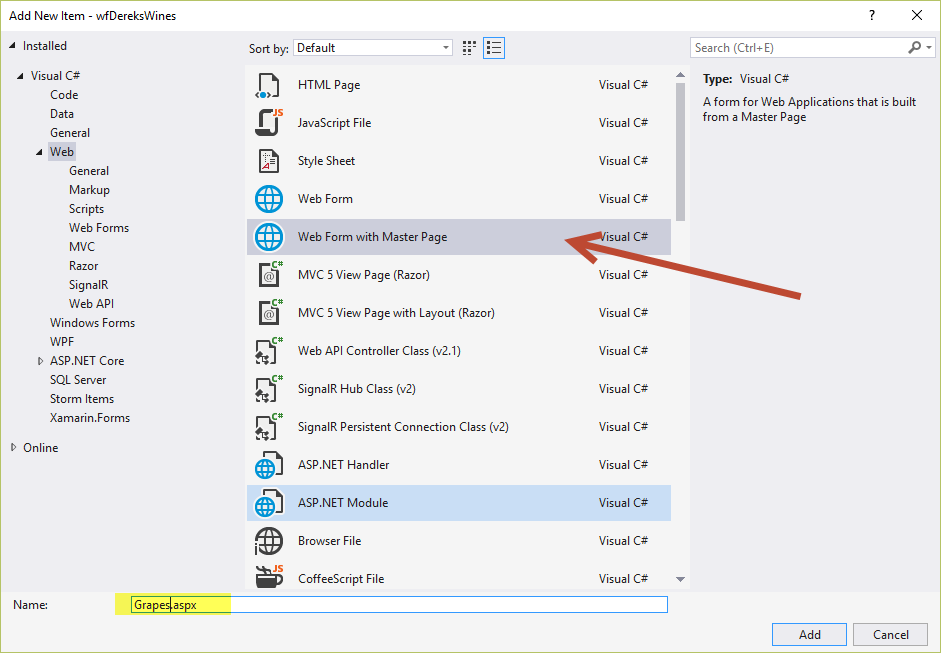Click the JavaScript File template icon
The image size is (941, 653).
click(x=268, y=123)
